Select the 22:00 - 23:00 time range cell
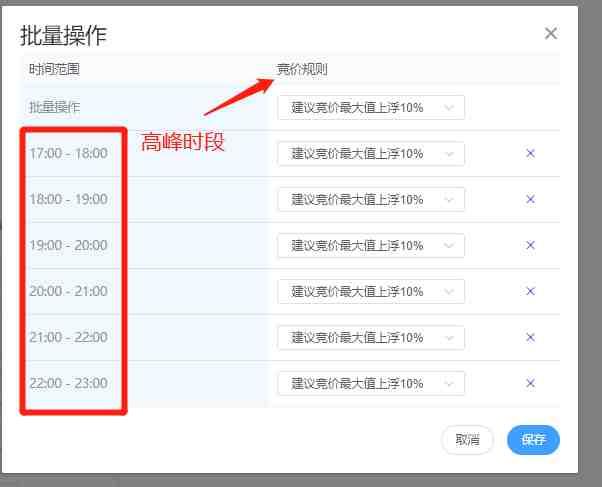Screen dimensions: 602x487 68,383
